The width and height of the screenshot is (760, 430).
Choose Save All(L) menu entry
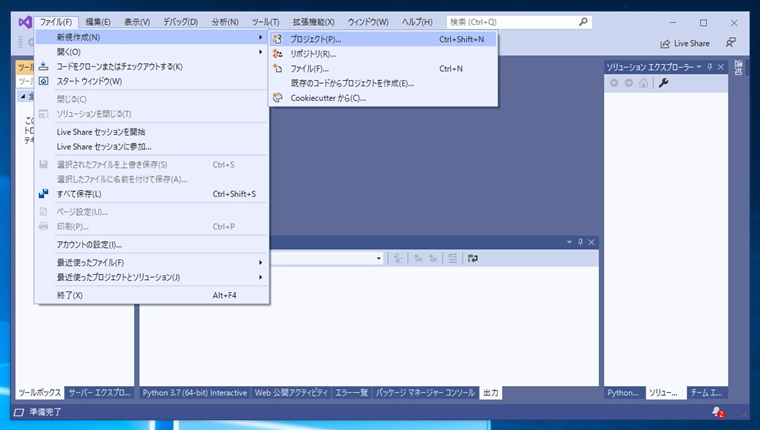pos(151,194)
